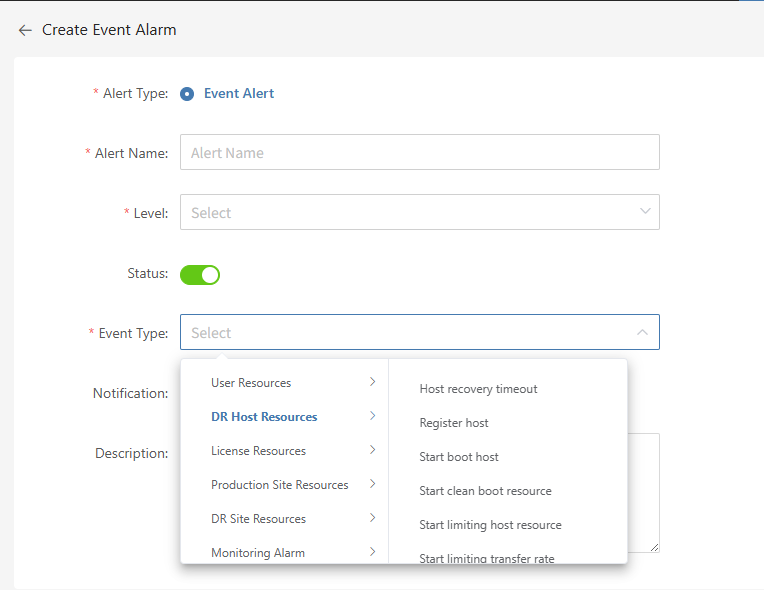Click chevron next to Production Site Resources

coord(372,484)
